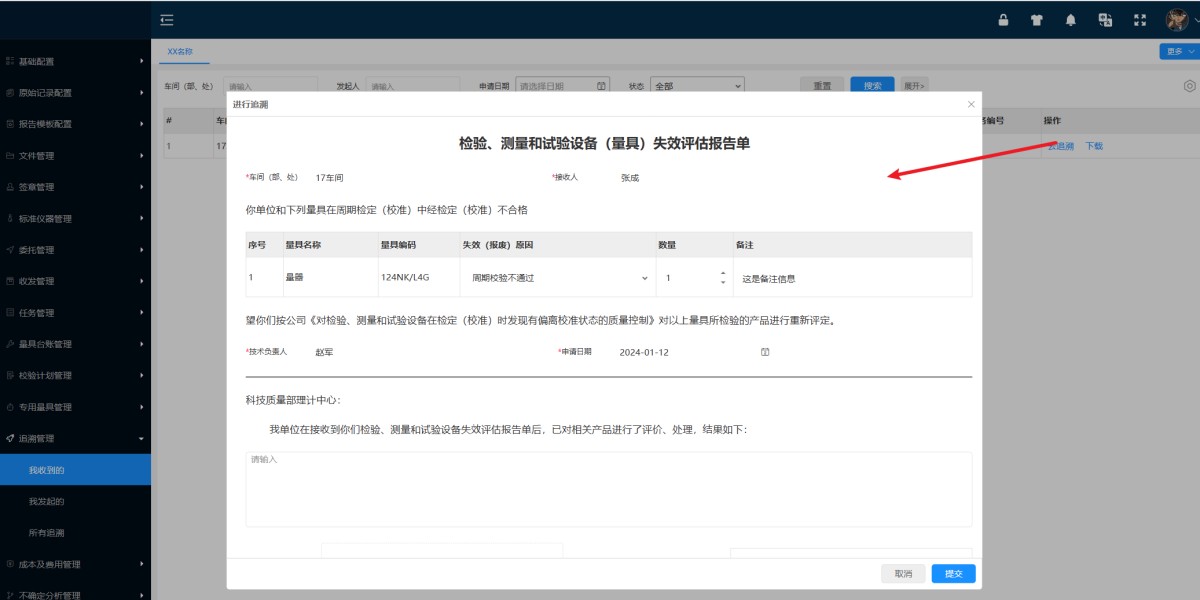Click the 提交 button to submit
The image size is (1200, 600).
(x=951, y=573)
